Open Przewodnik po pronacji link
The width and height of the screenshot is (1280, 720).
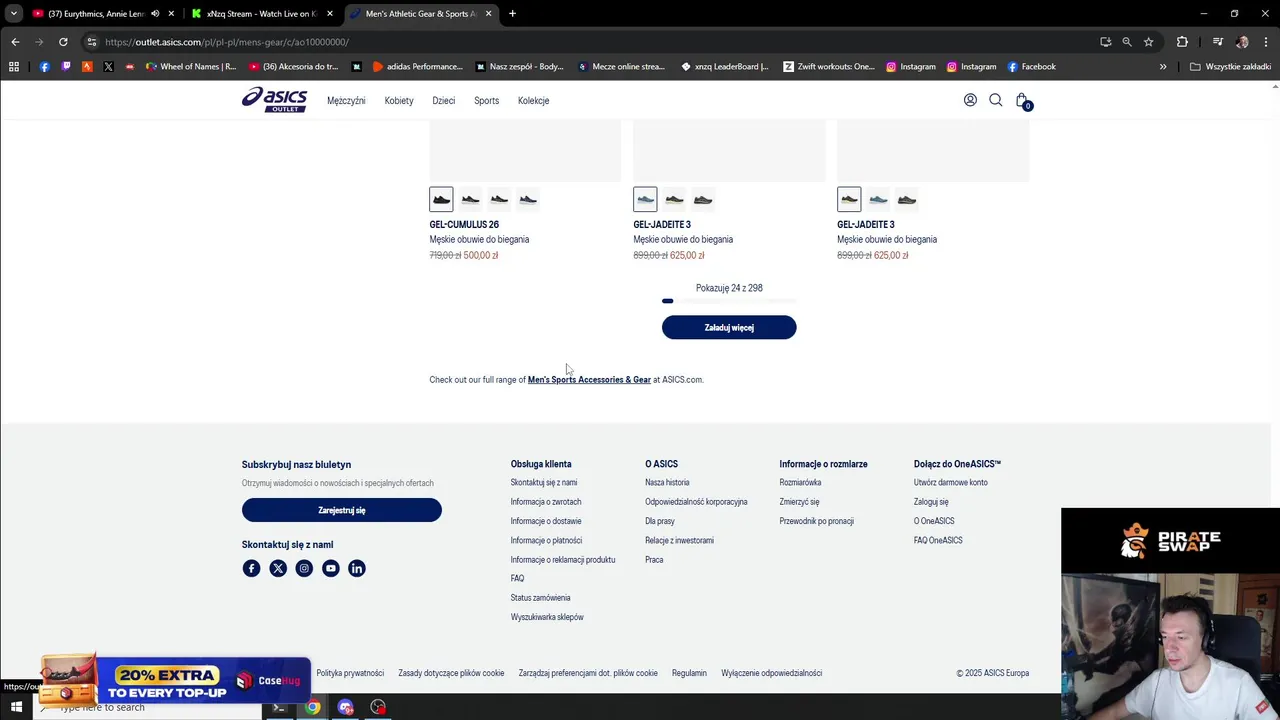pyautogui.click(x=816, y=521)
